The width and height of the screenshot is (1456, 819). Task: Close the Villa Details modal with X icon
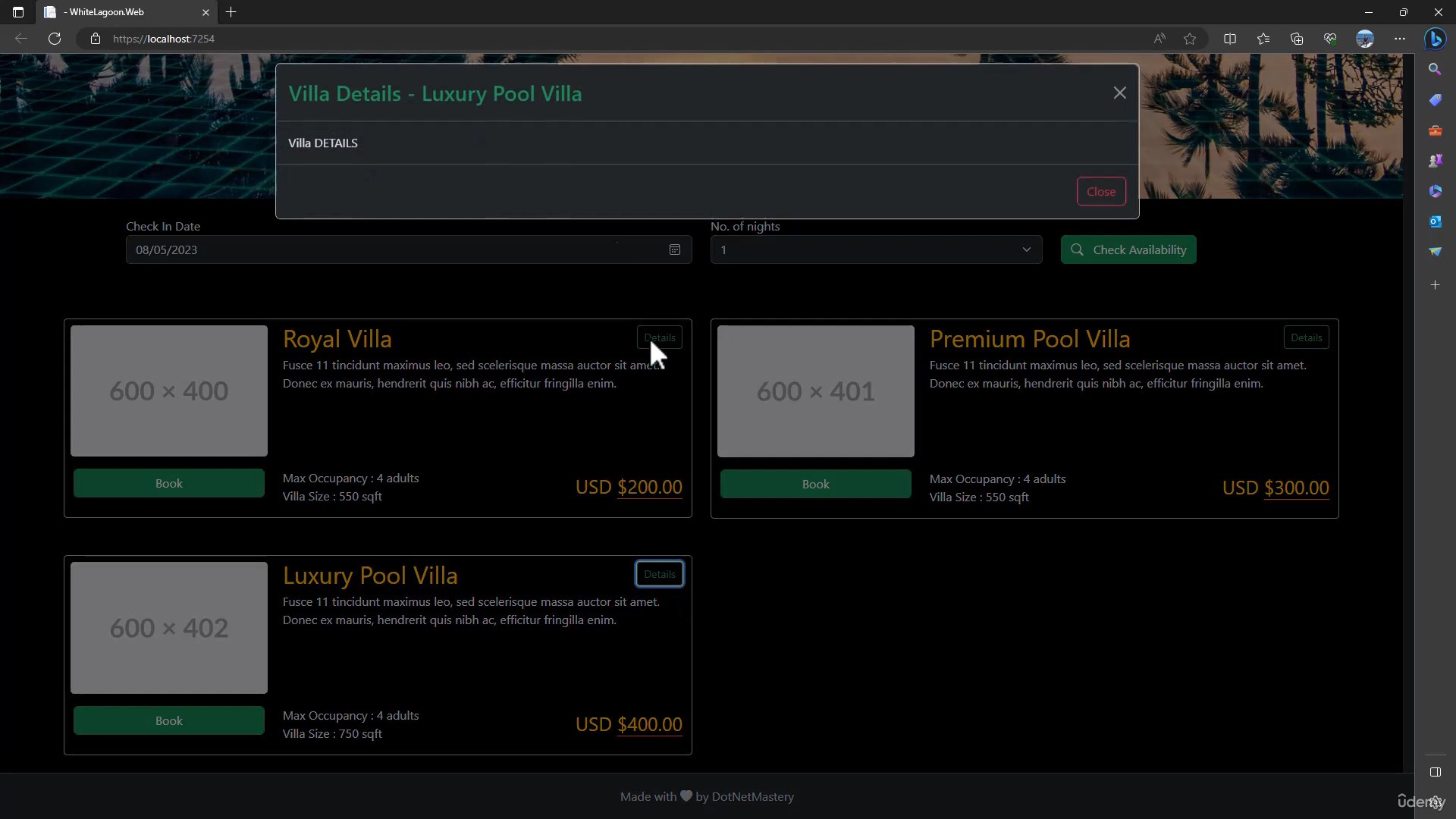[x=1119, y=93]
